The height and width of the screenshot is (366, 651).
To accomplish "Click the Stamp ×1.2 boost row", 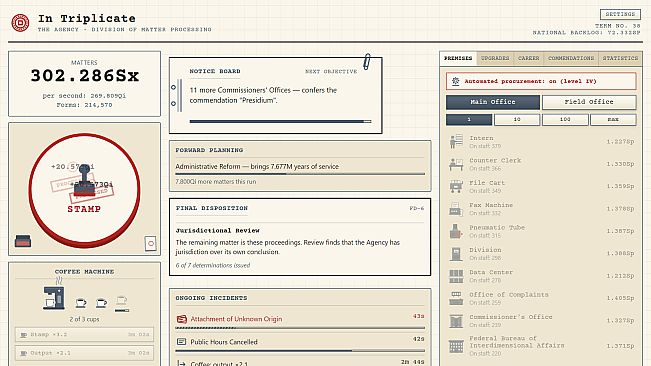I will (x=84, y=334).
